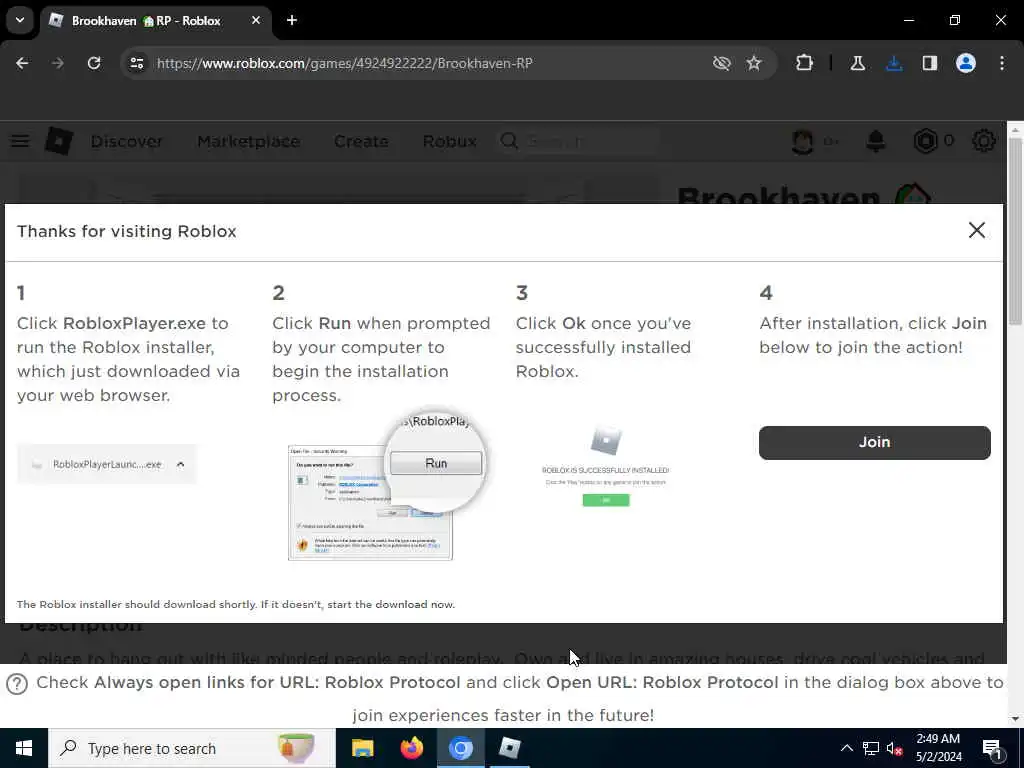
Task: Open Firefox from taskbar
Action: [x=411, y=748]
